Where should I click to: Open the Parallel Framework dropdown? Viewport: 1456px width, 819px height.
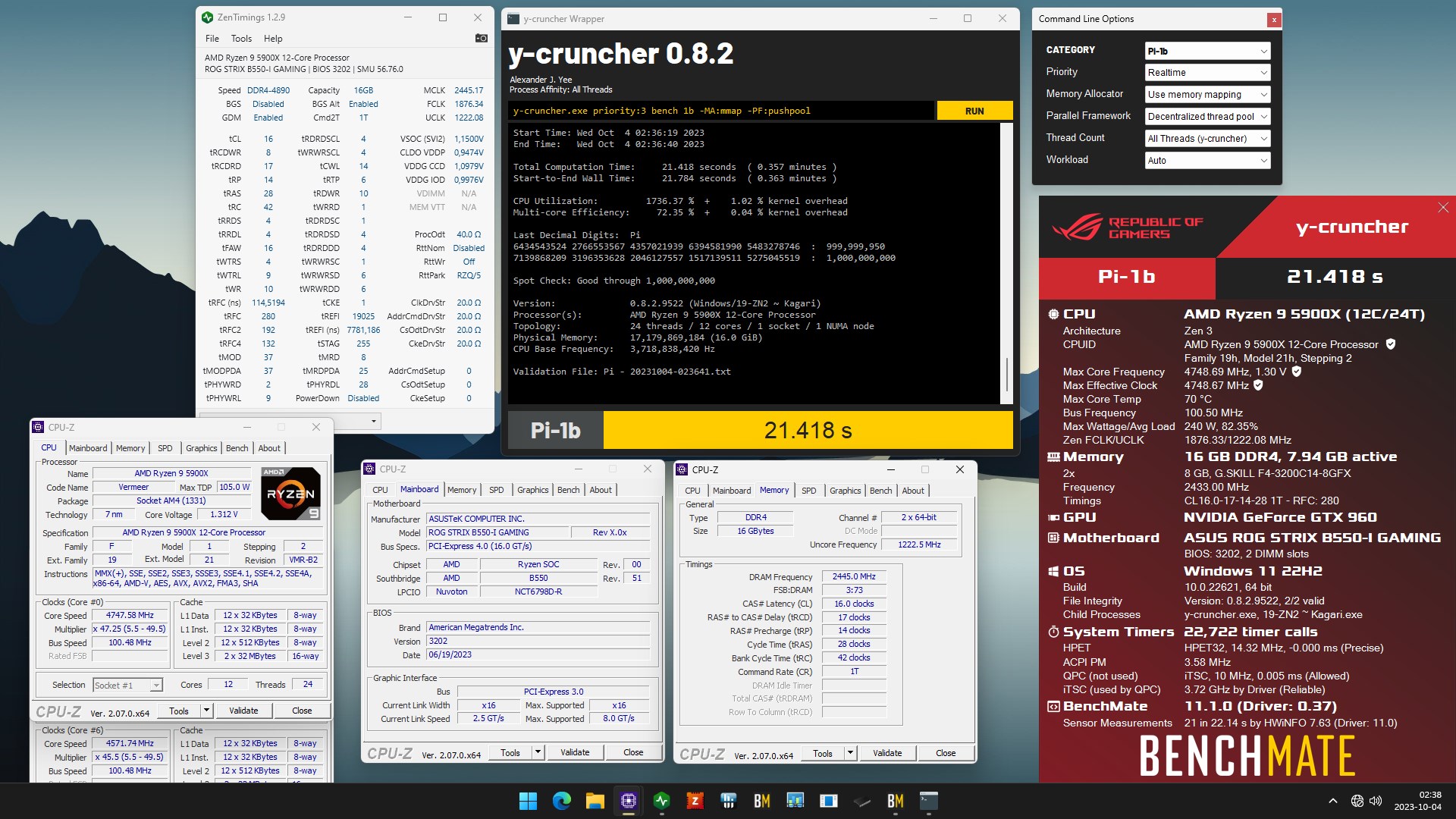click(x=1207, y=117)
